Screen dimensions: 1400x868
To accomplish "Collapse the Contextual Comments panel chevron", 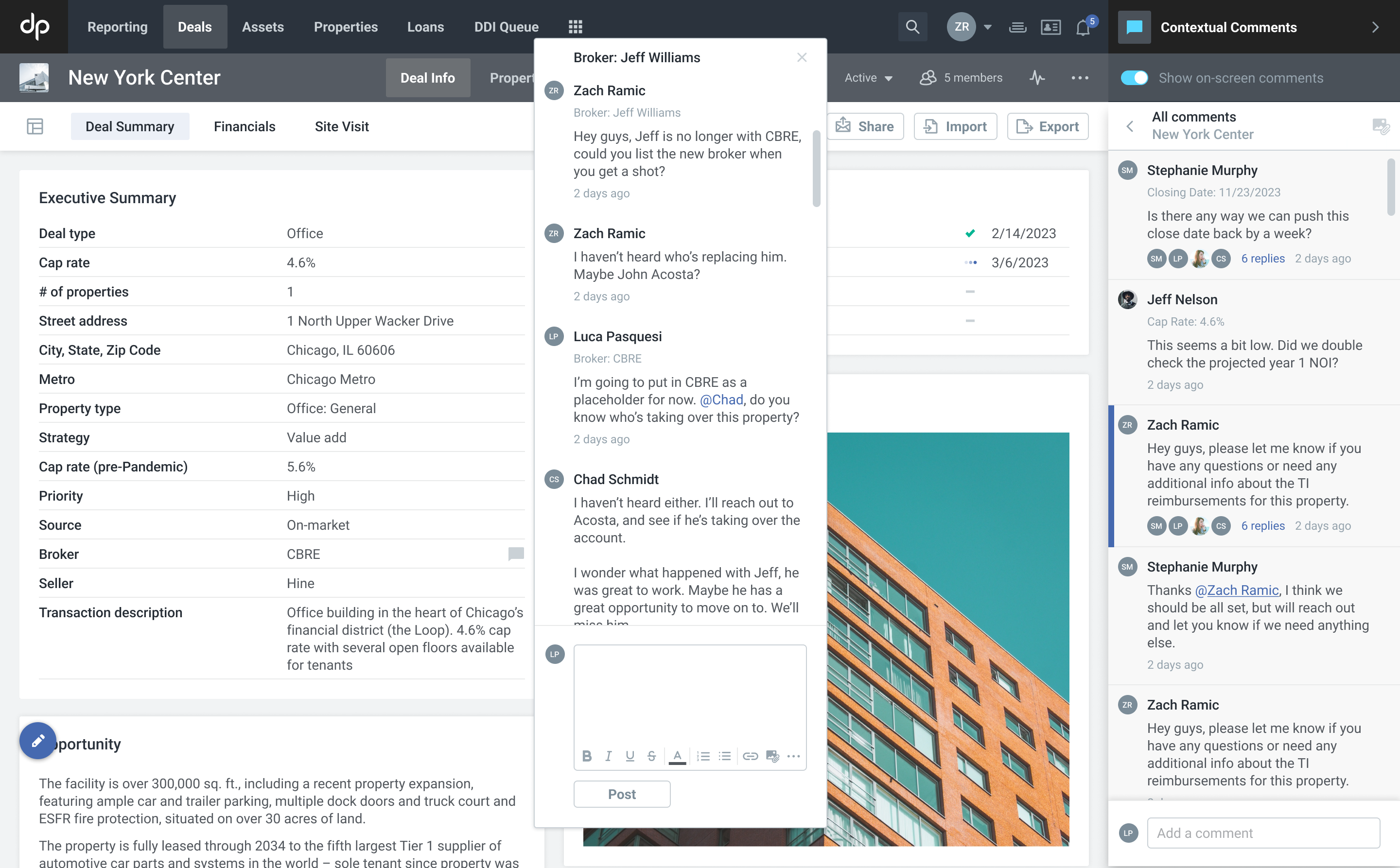I will coord(1375,27).
